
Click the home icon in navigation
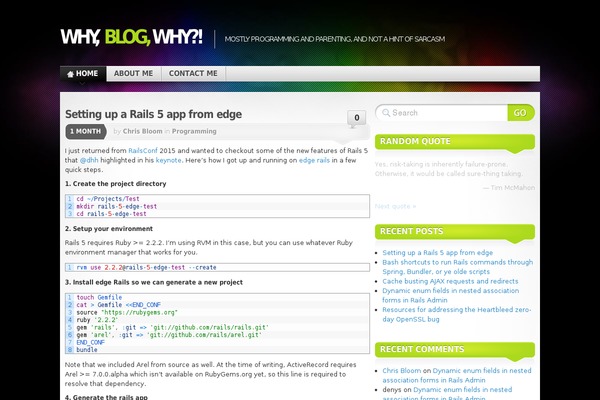tap(70, 74)
